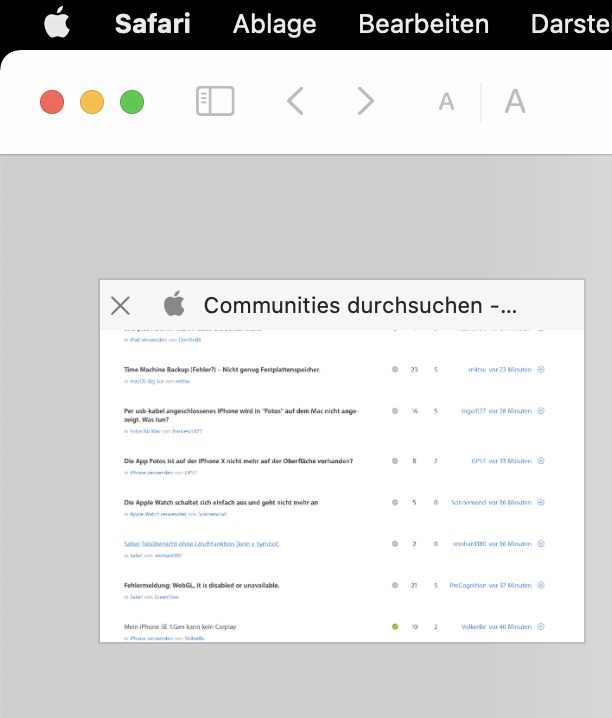Go back with the left chevron
The height and width of the screenshot is (718, 612).
coord(295,101)
